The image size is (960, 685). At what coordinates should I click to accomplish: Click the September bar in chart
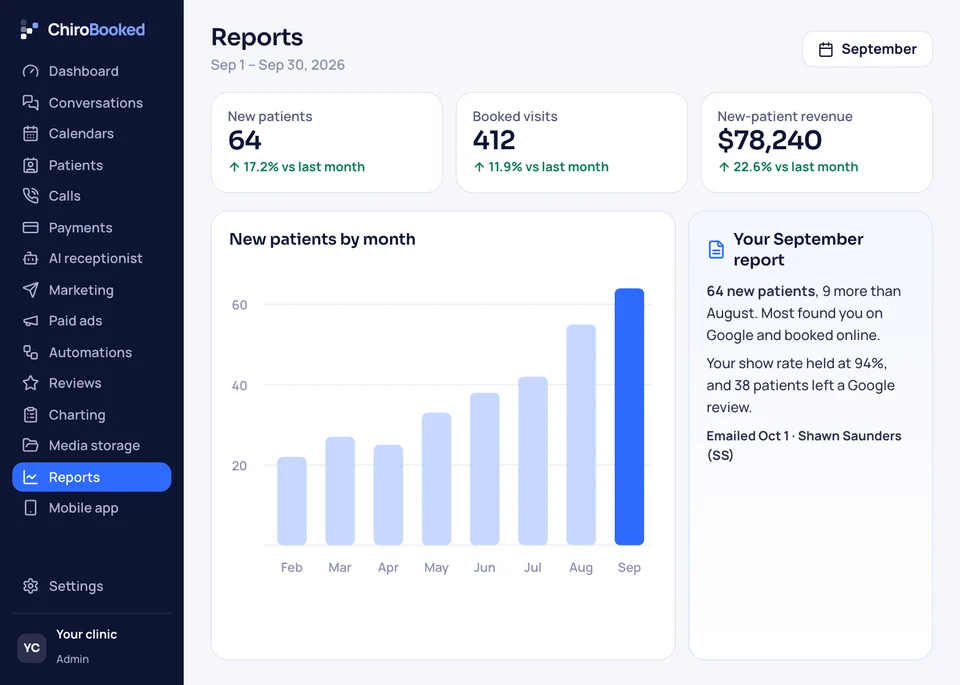tap(629, 416)
